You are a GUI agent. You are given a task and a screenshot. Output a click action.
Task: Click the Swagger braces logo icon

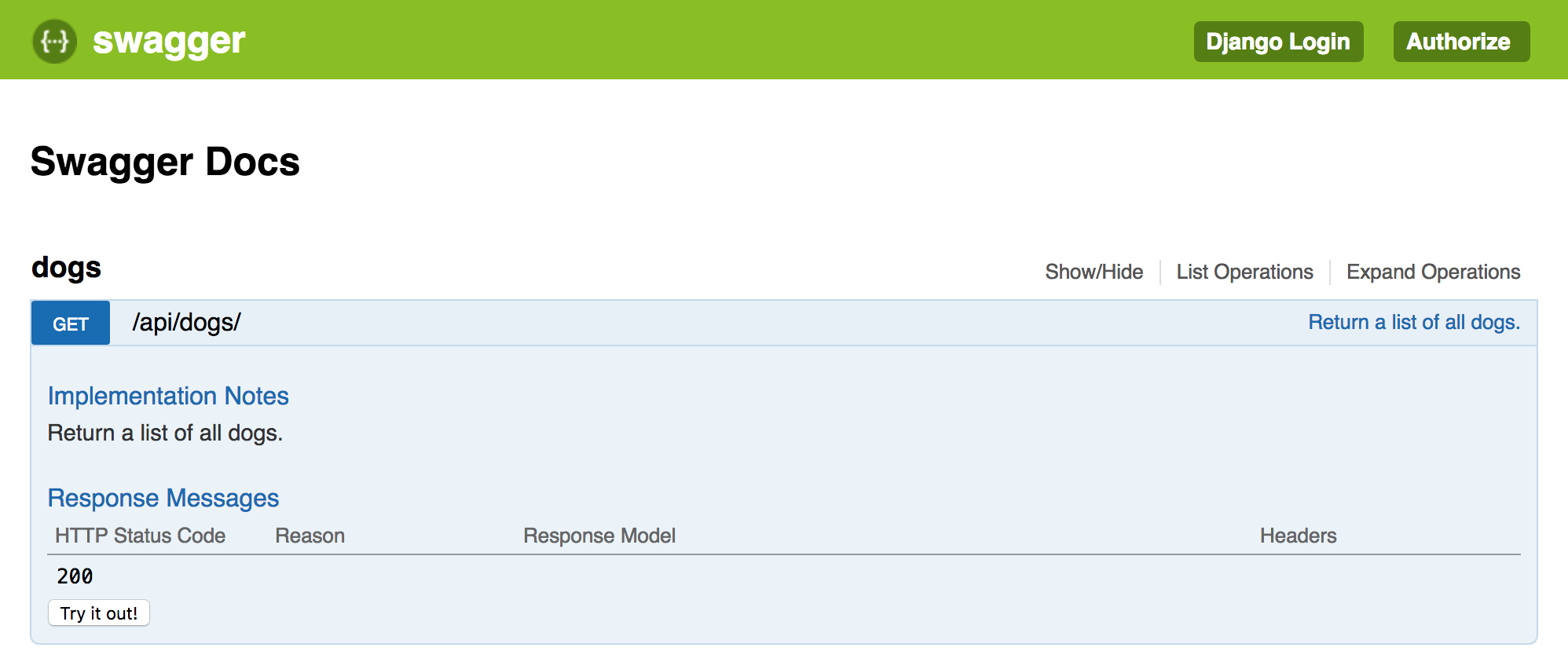pyautogui.click(x=54, y=41)
